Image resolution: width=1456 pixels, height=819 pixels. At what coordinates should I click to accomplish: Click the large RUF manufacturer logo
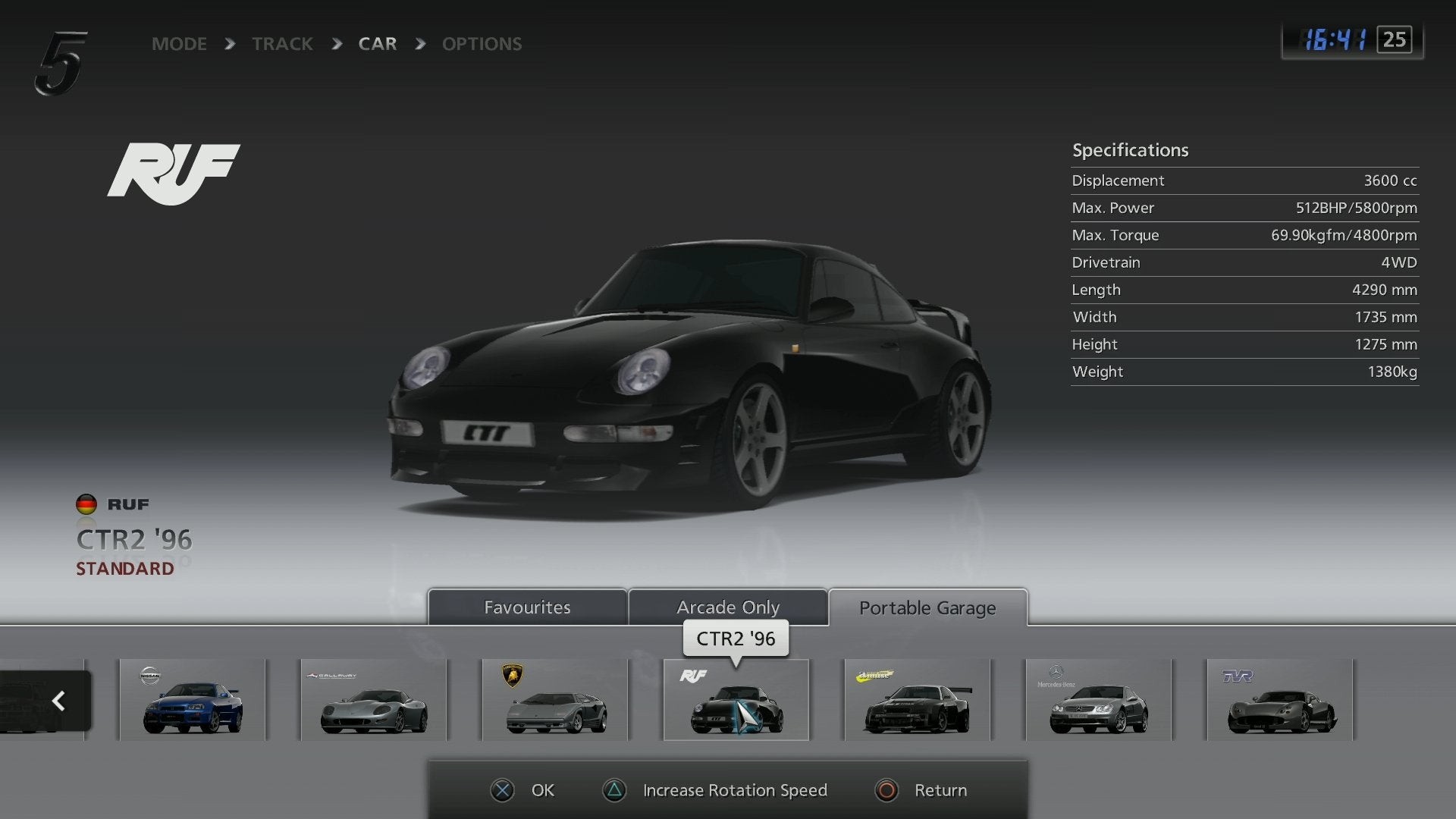click(x=174, y=173)
